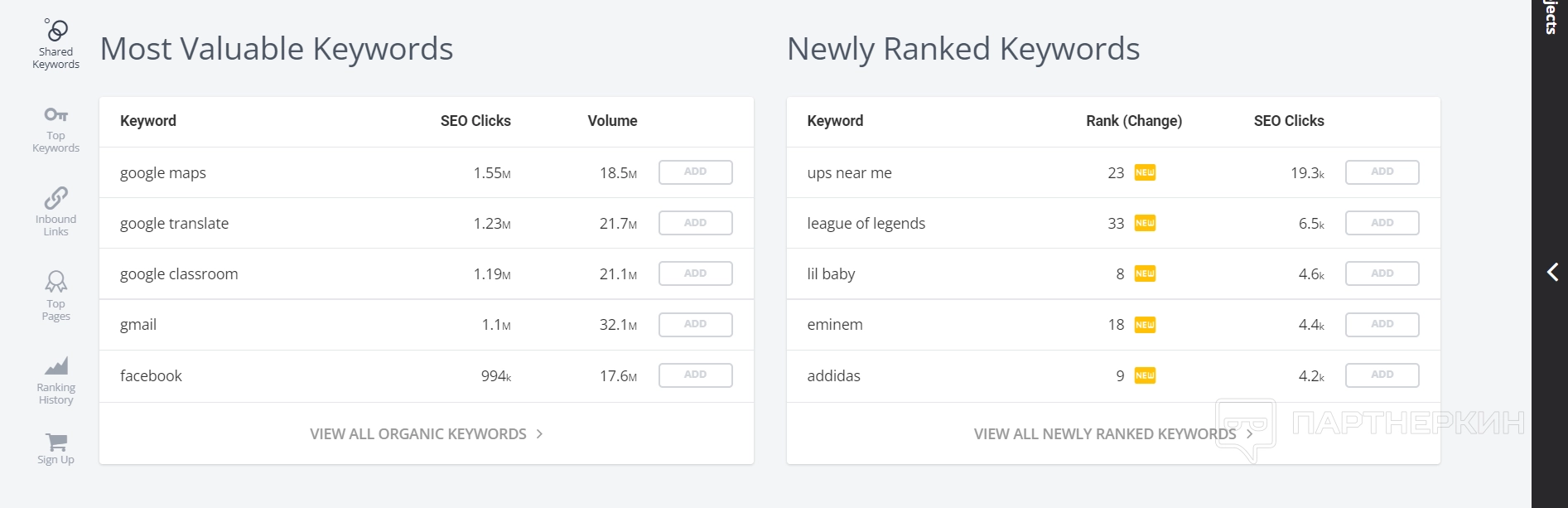Expand View All Newly Ranked Keywords chevron
The height and width of the screenshot is (508, 1568).
coord(1249,433)
